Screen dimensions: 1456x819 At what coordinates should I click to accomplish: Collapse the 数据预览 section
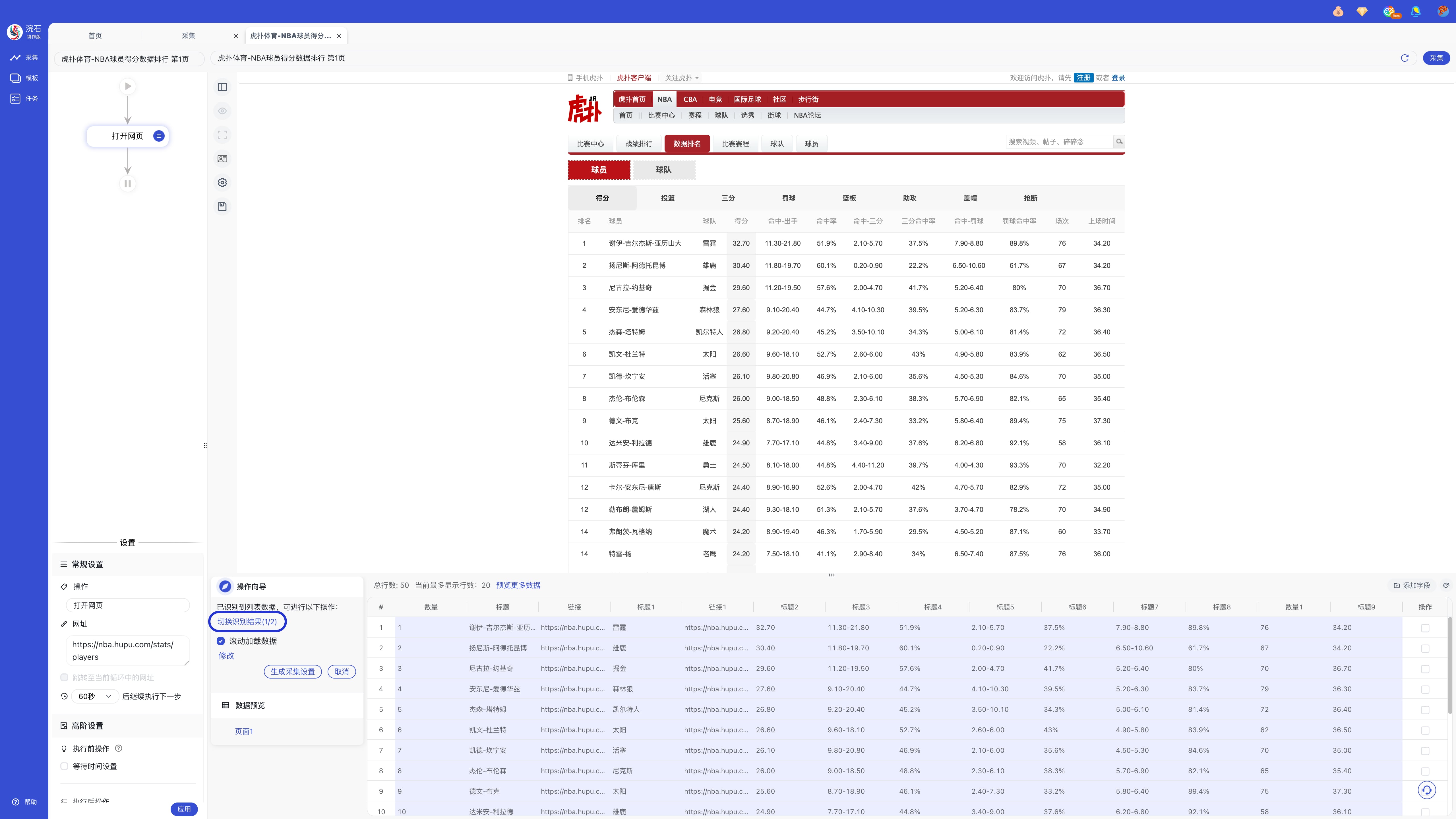pos(287,705)
